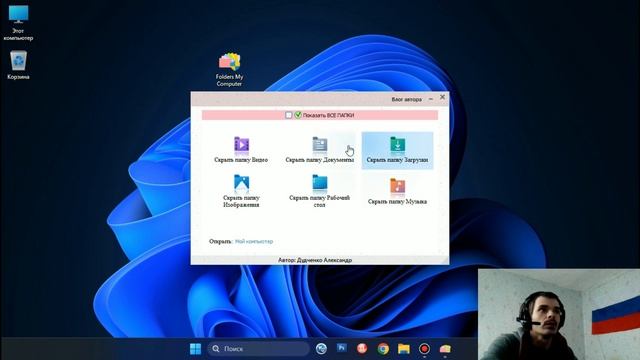The image size is (640, 360).
Task: Click the red record button taskbar icon
Action: (x=424, y=349)
